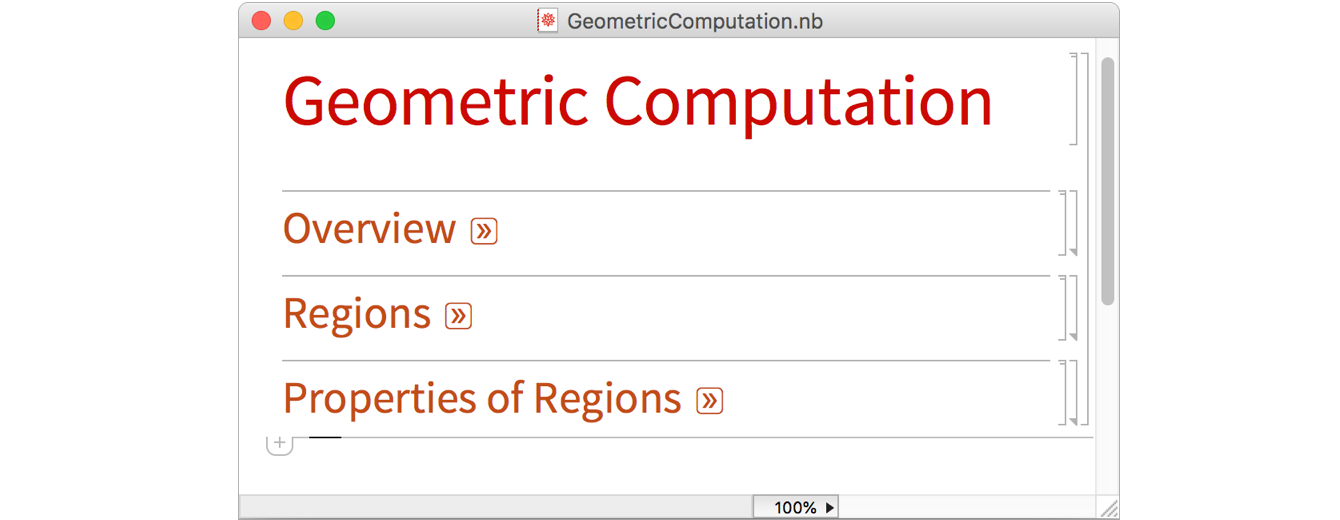Image resolution: width=1340 pixels, height=520 pixels.
Task: Click the Properties of Regions heading
Action: click(482, 399)
